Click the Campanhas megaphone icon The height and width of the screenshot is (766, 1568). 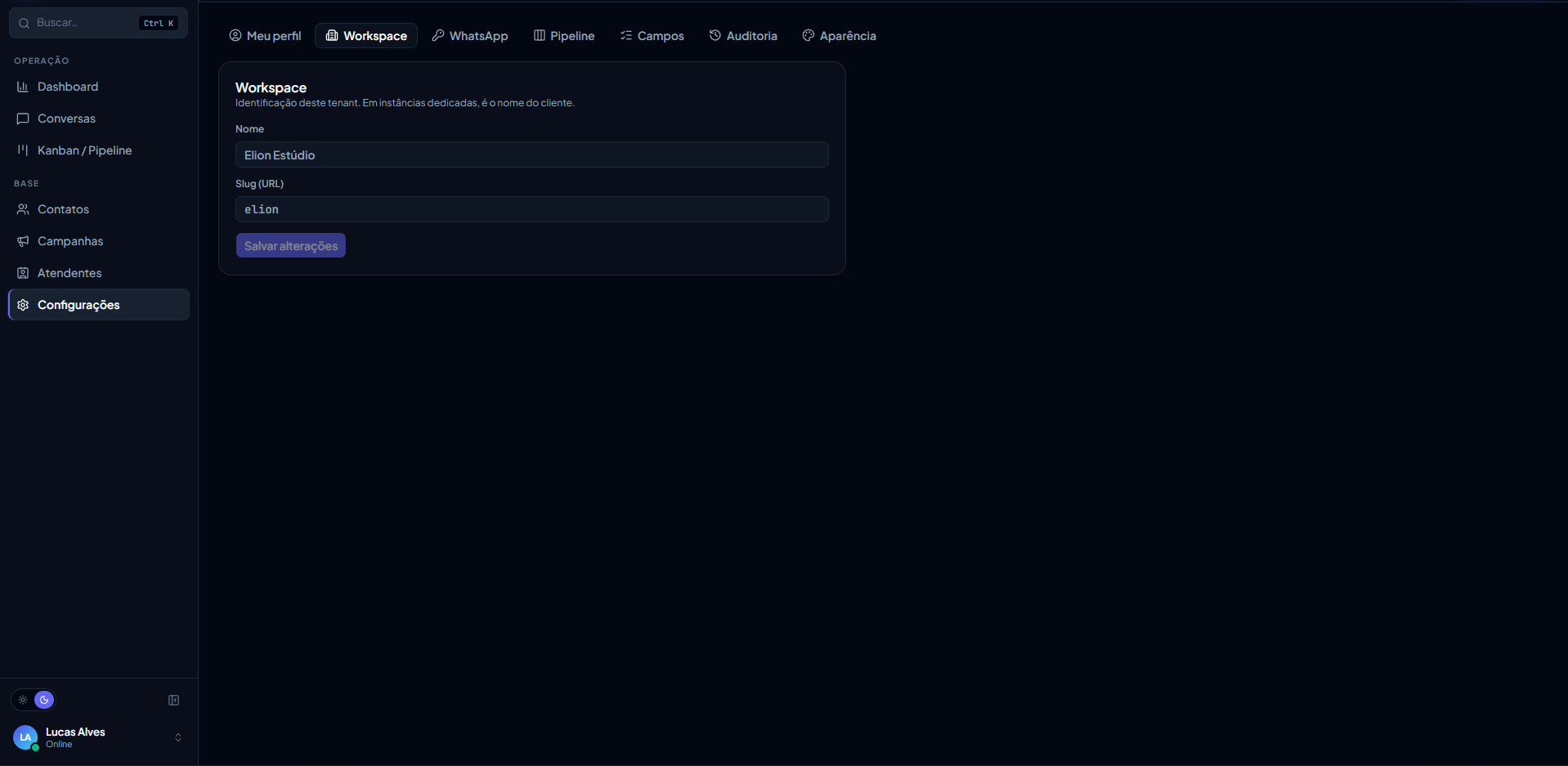[x=23, y=241]
